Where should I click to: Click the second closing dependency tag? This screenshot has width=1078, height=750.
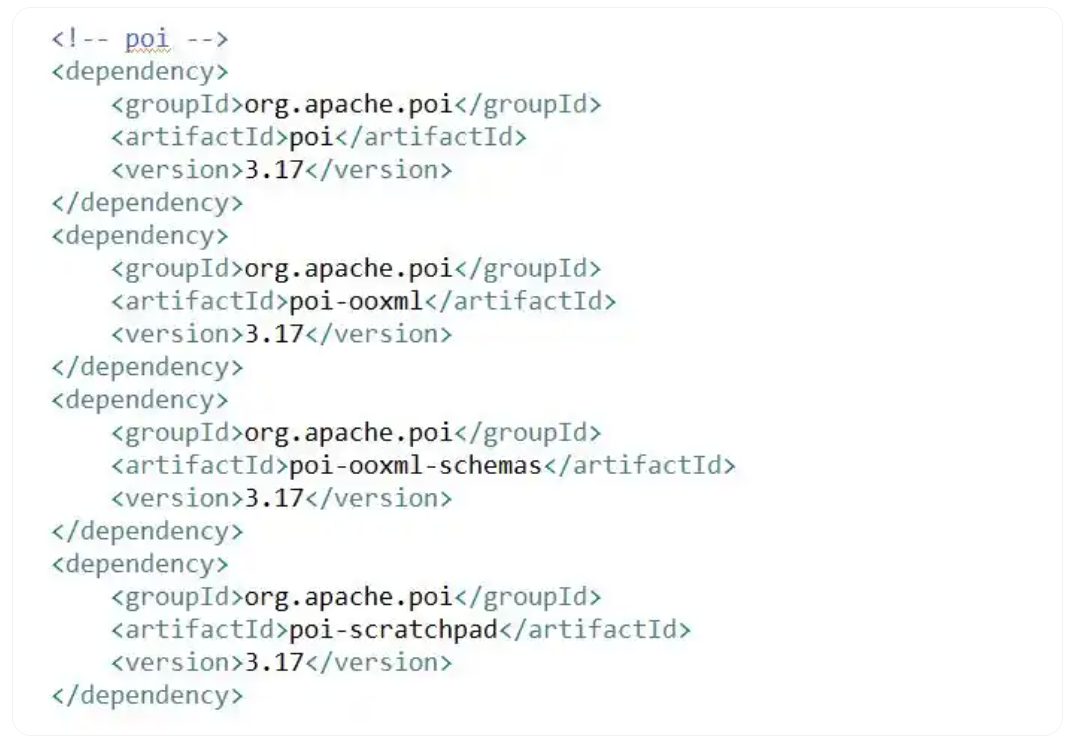pos(147,367)
